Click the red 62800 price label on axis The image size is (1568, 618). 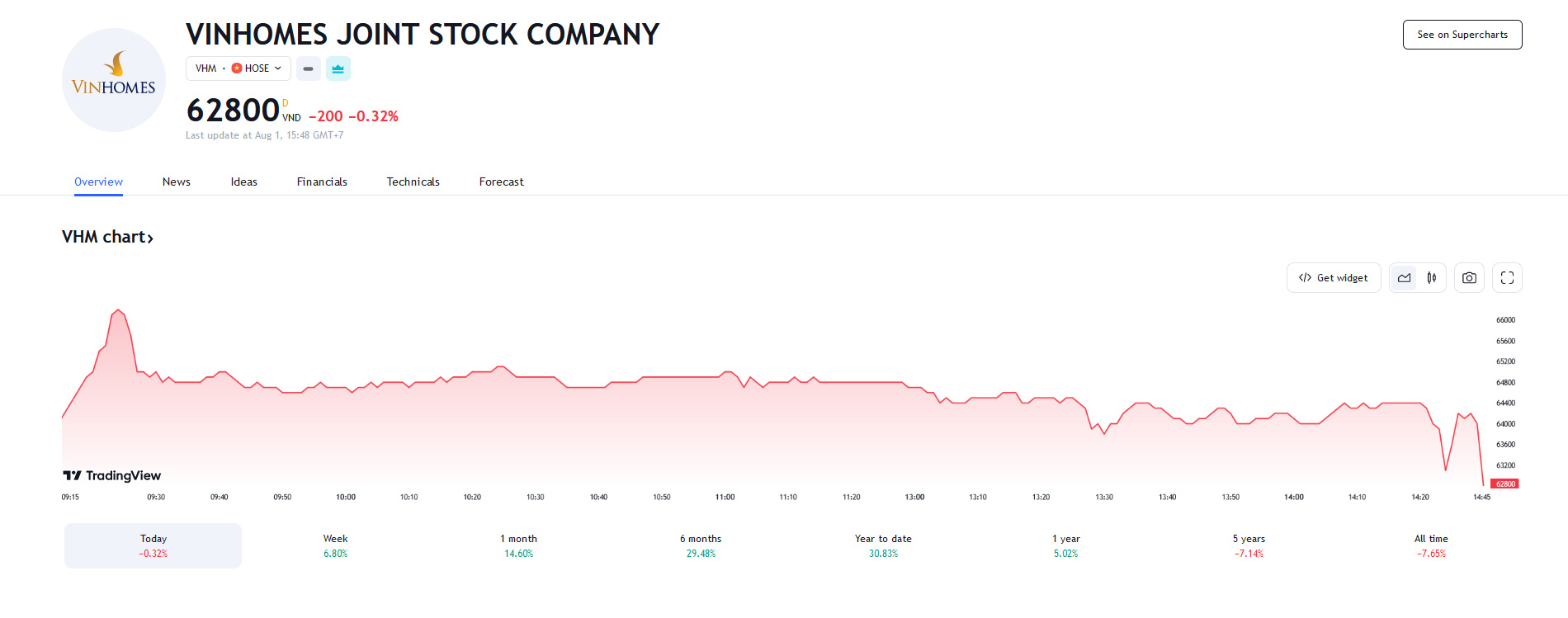(1505, 484)
